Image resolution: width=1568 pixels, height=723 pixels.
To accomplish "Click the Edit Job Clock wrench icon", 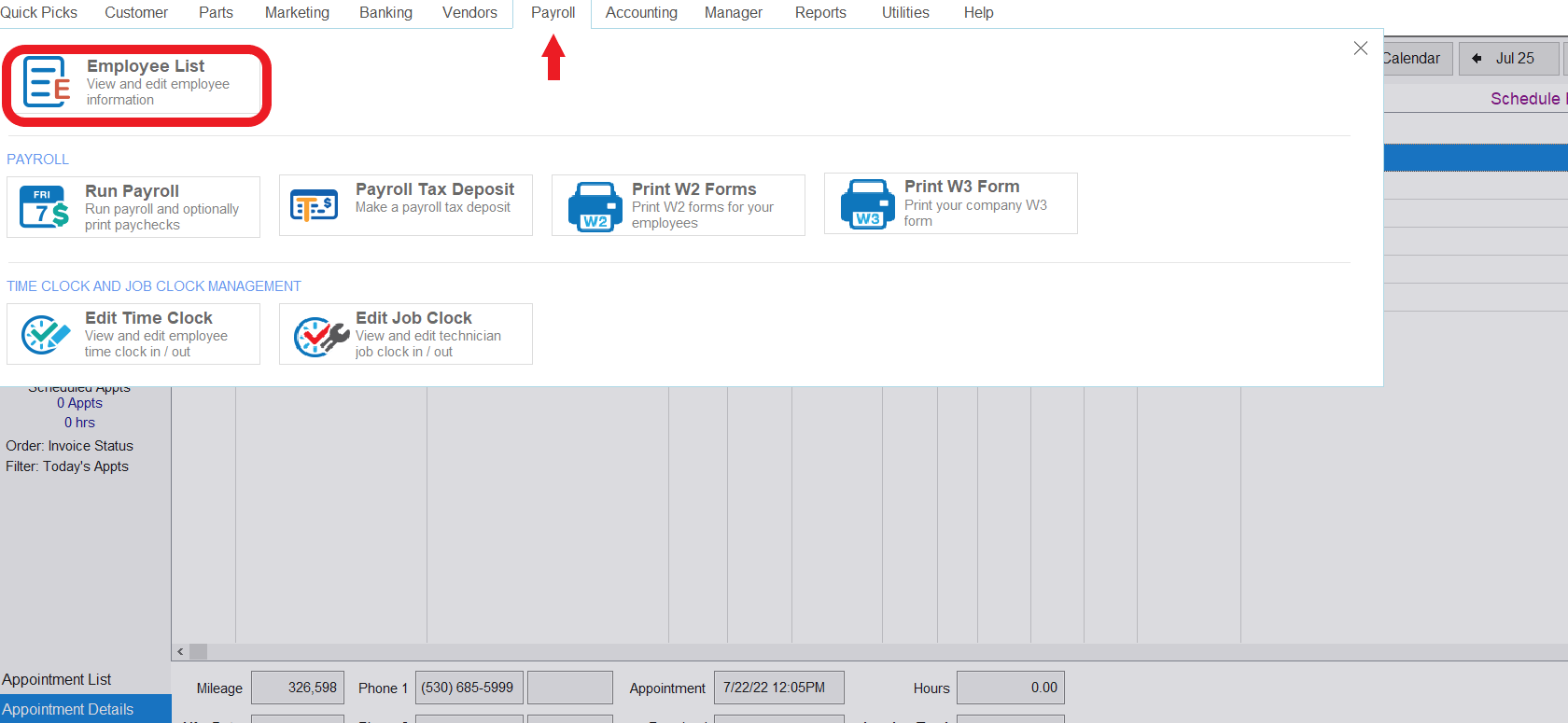I will 321,336.
